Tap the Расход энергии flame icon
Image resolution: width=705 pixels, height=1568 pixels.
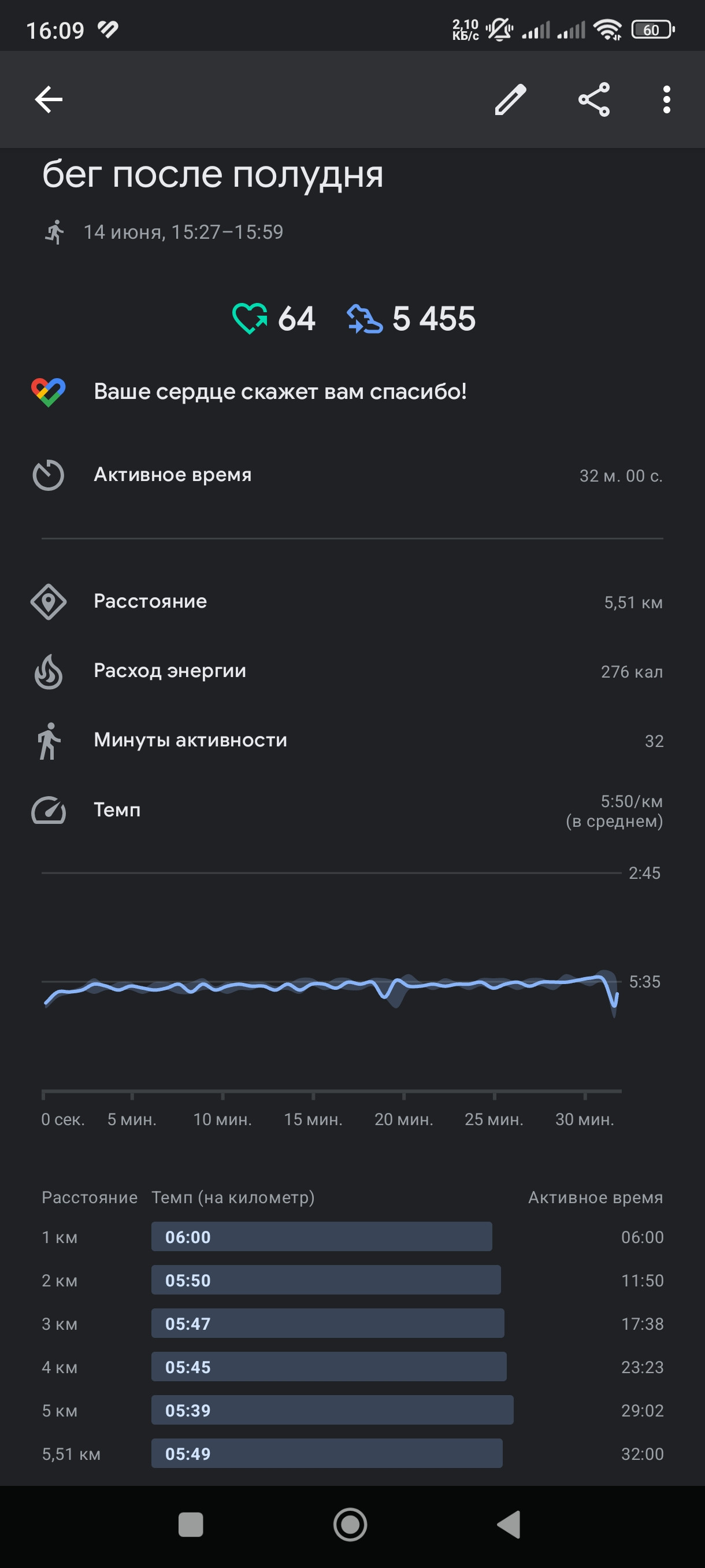(49, 671)
